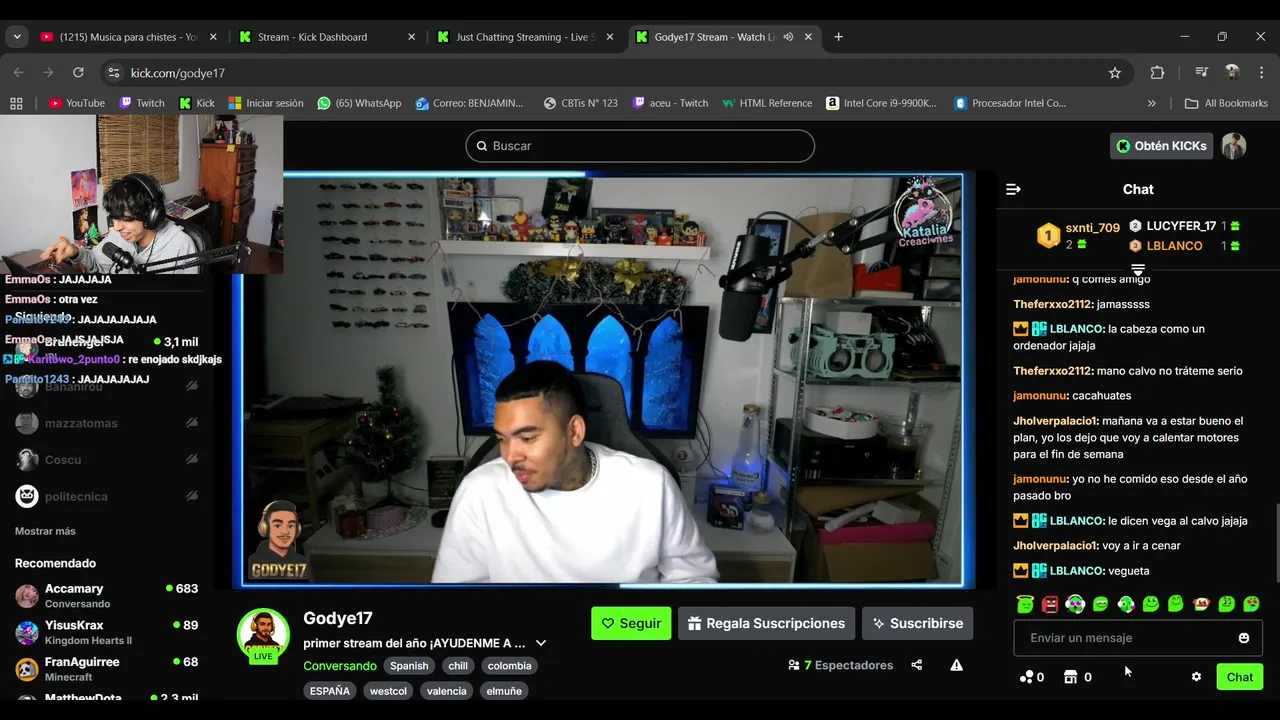Image resolution: width=1280 pixels, height=720 pixels.
Task: Click the address bar URL kick.com/godye17
Action: click(178, 73)
